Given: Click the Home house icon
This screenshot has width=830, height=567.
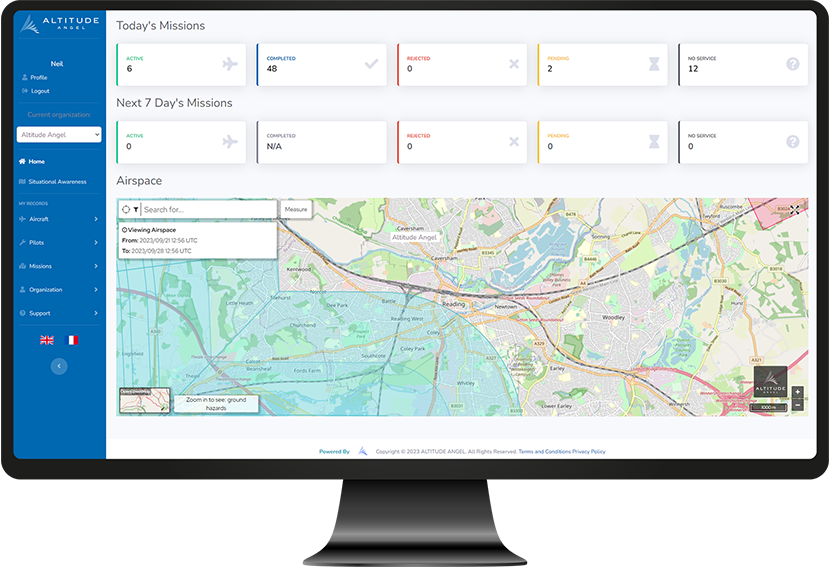Looking at the screenshot, I should point(22,161).
